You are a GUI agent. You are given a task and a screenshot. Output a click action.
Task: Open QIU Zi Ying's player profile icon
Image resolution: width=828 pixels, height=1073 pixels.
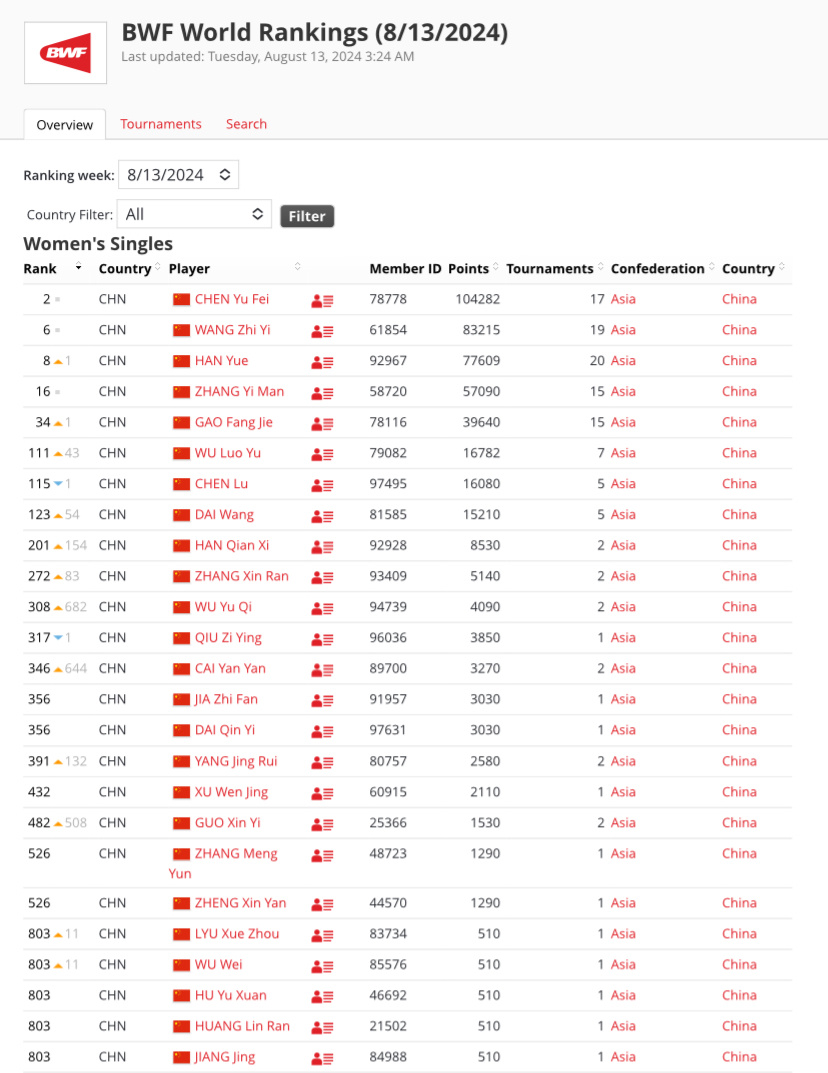click(x=322, y=639)
